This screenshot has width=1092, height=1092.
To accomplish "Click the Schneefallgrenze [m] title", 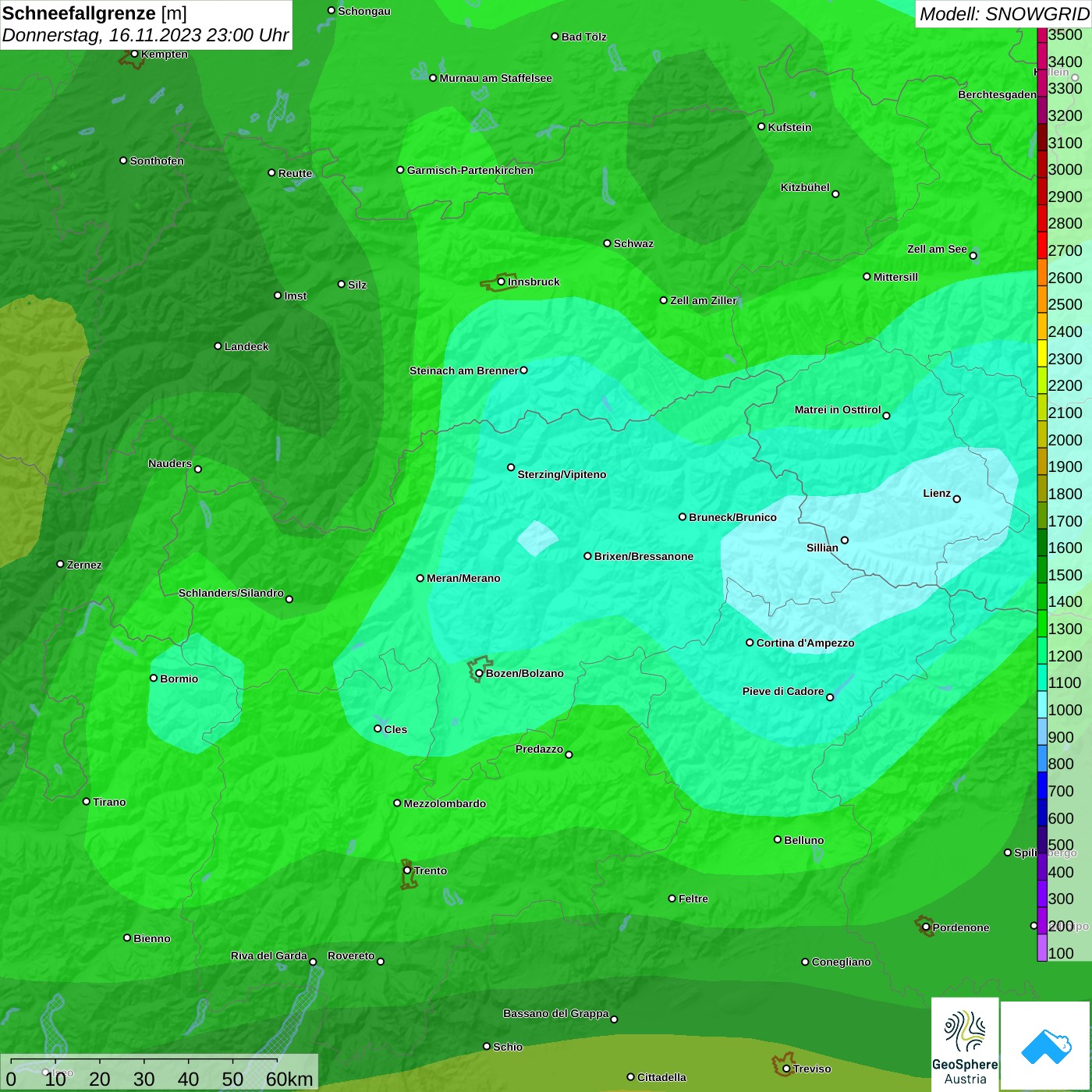I will click(x=94, y=13).
